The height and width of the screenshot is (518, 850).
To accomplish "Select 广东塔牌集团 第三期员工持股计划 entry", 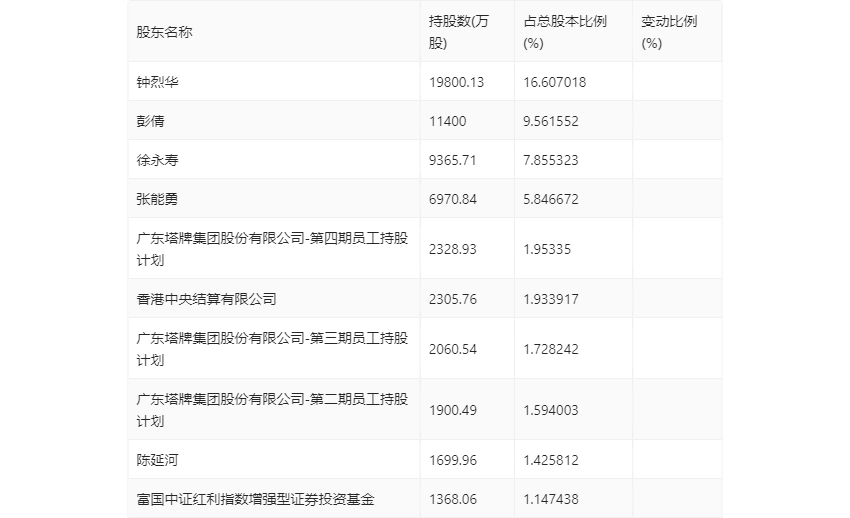I will pos(272,349).
